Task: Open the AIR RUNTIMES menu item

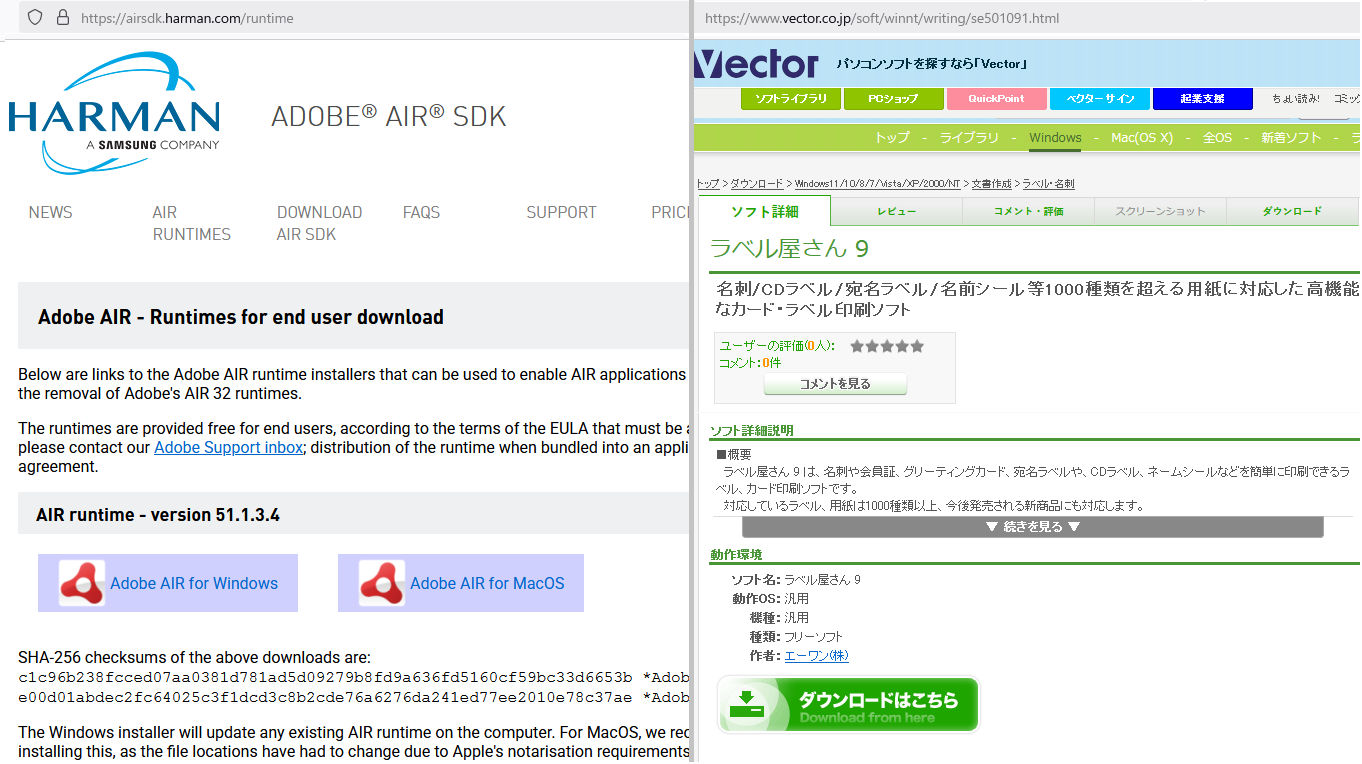Action: 191,223
